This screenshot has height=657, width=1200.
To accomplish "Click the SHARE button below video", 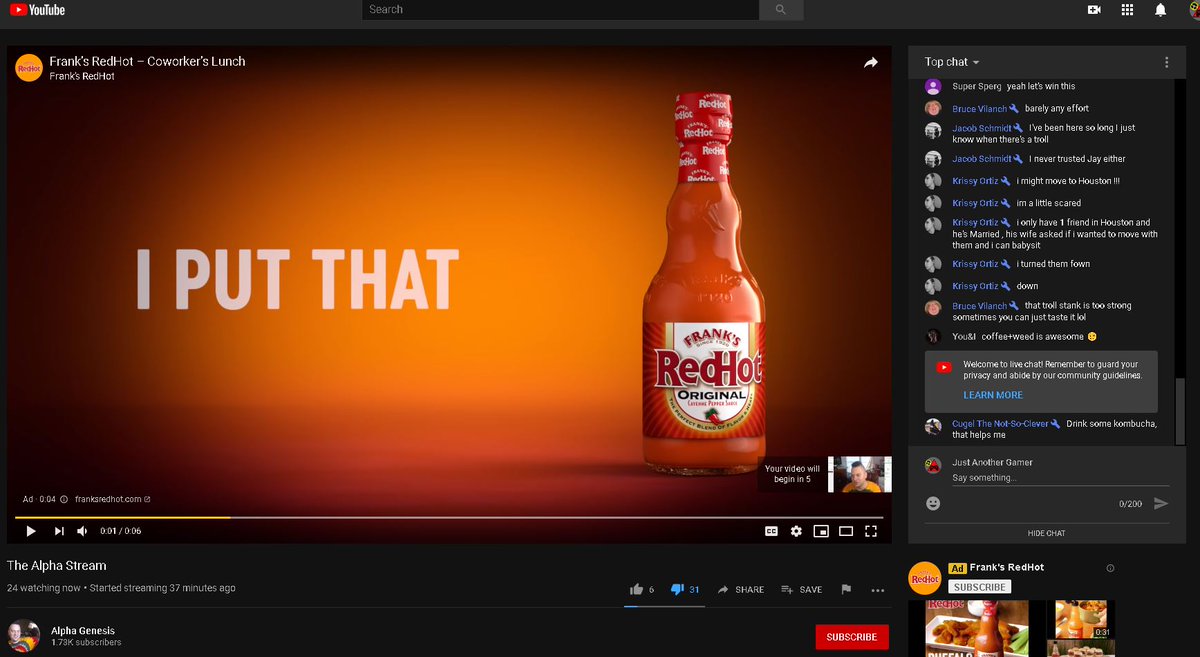I will pyautogui.click(x=741, y=589).
